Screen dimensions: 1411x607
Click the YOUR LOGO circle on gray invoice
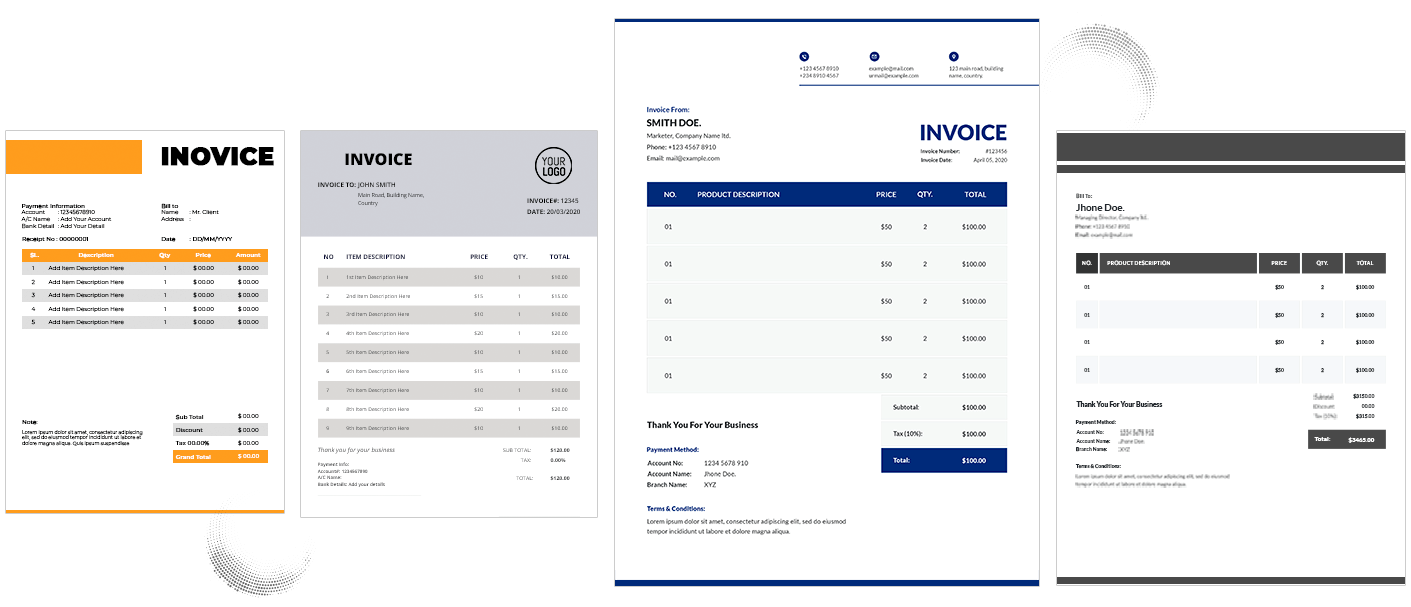pyautogui.click(x=553, y=166)
